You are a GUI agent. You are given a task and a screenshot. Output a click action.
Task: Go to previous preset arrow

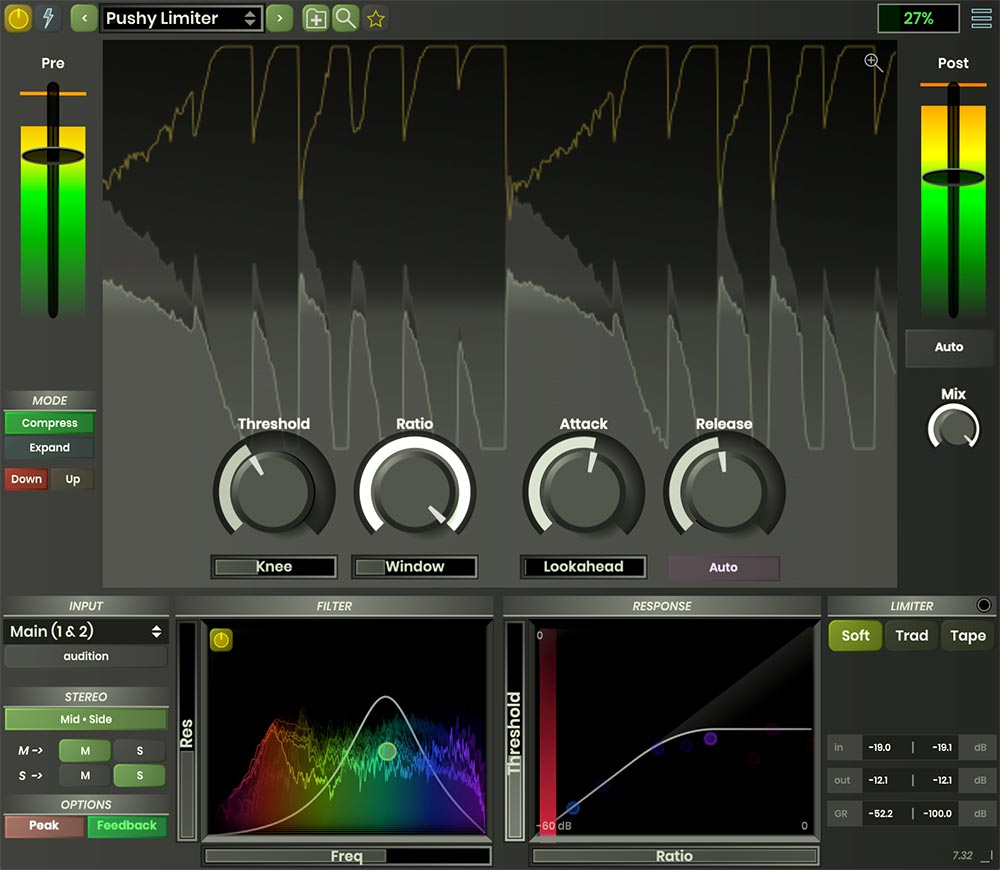tap(84, 18)
